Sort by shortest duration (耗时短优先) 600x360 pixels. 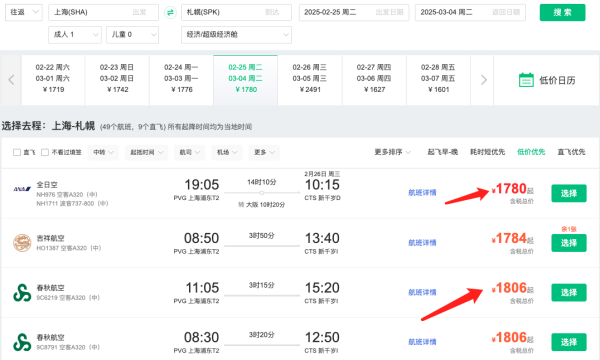[x=488, y=152]
